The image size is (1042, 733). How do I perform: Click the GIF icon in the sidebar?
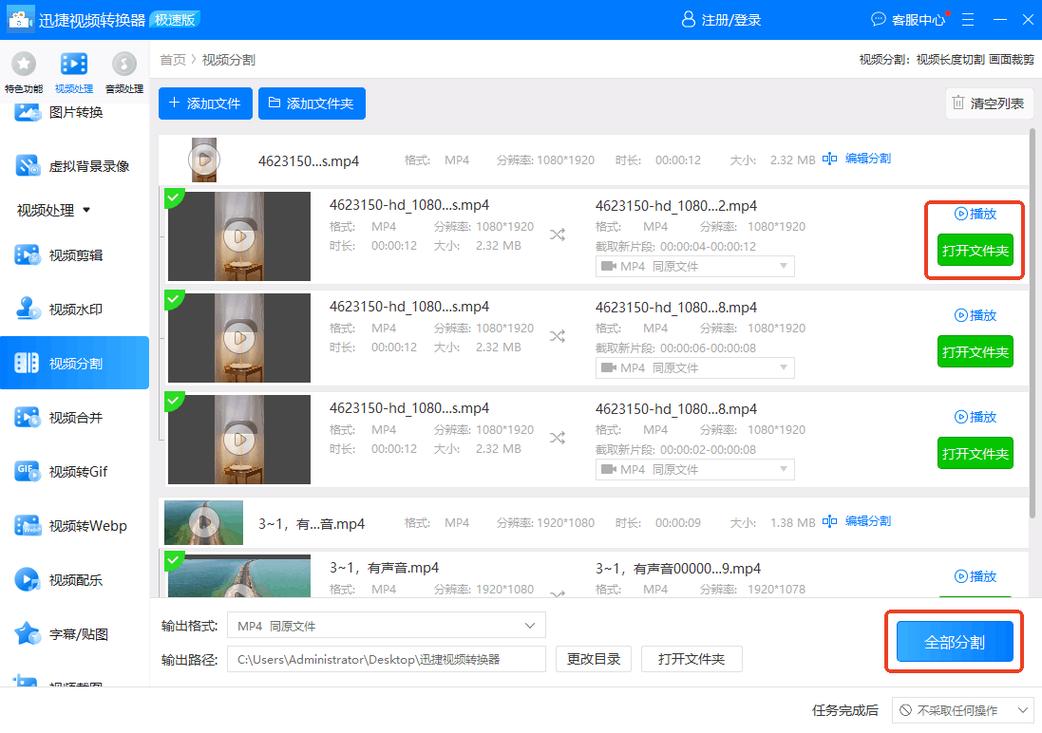click(27, 471)
